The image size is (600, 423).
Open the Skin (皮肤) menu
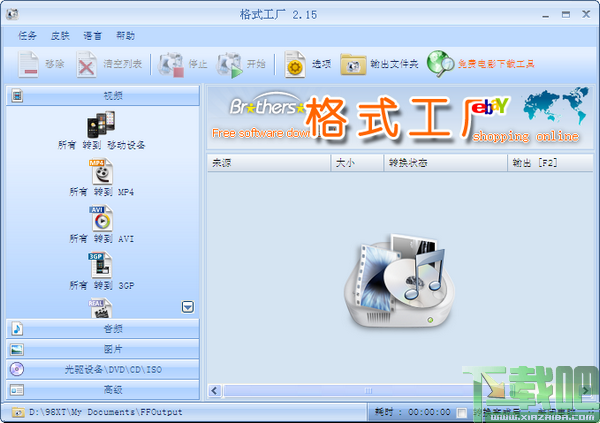(60, 36)
